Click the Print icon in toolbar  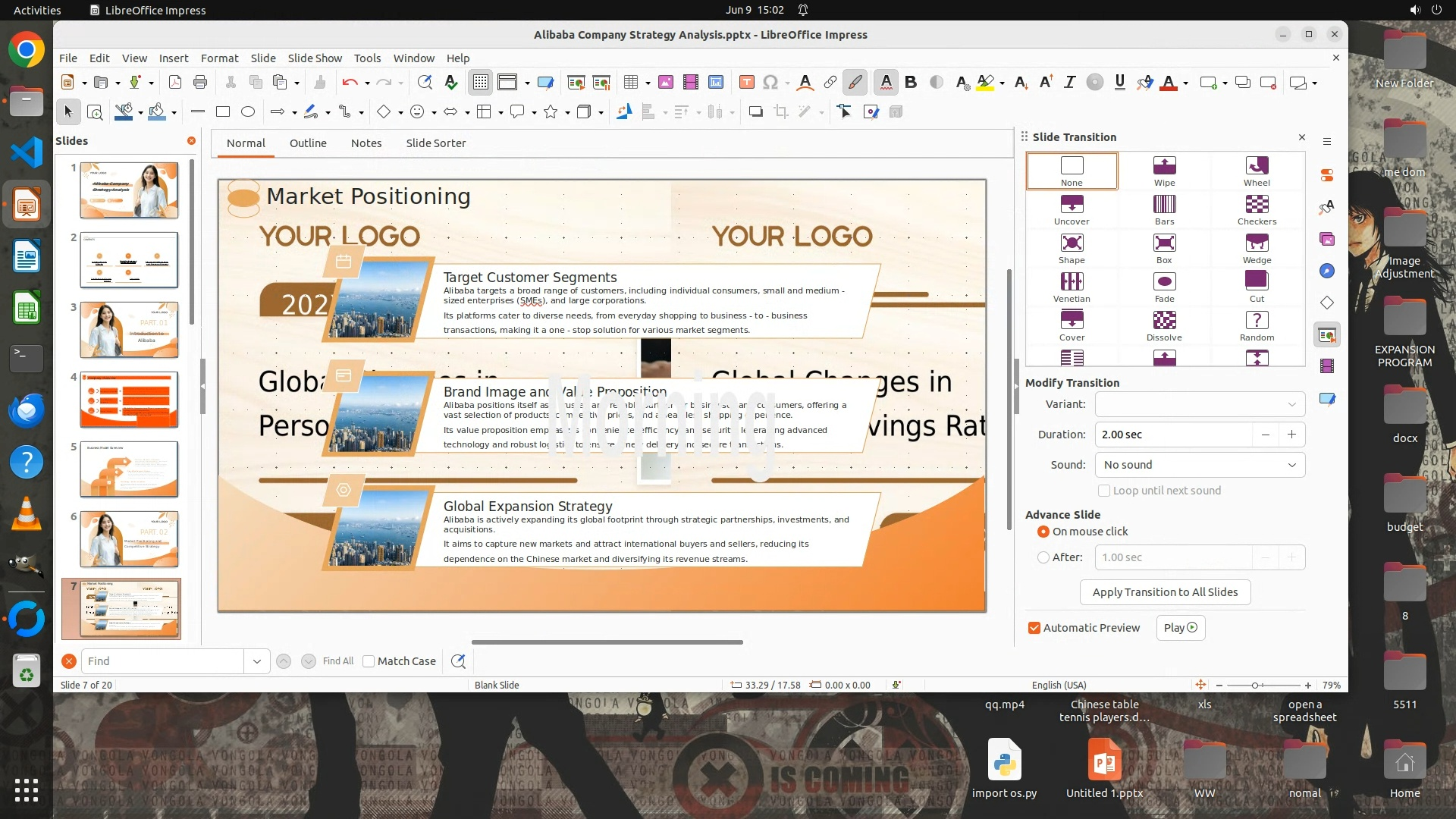(200, 82)
